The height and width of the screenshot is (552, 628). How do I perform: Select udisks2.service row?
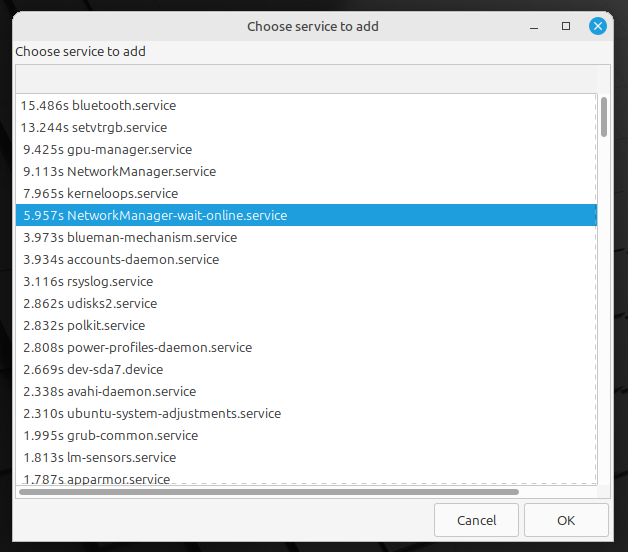pos(306,304)
